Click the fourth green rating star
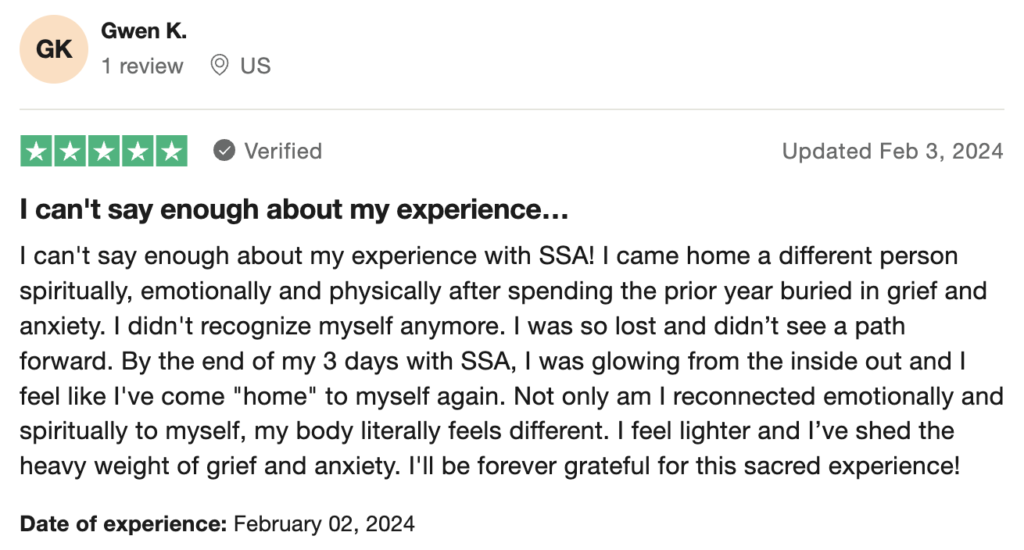 click(138, 151)
